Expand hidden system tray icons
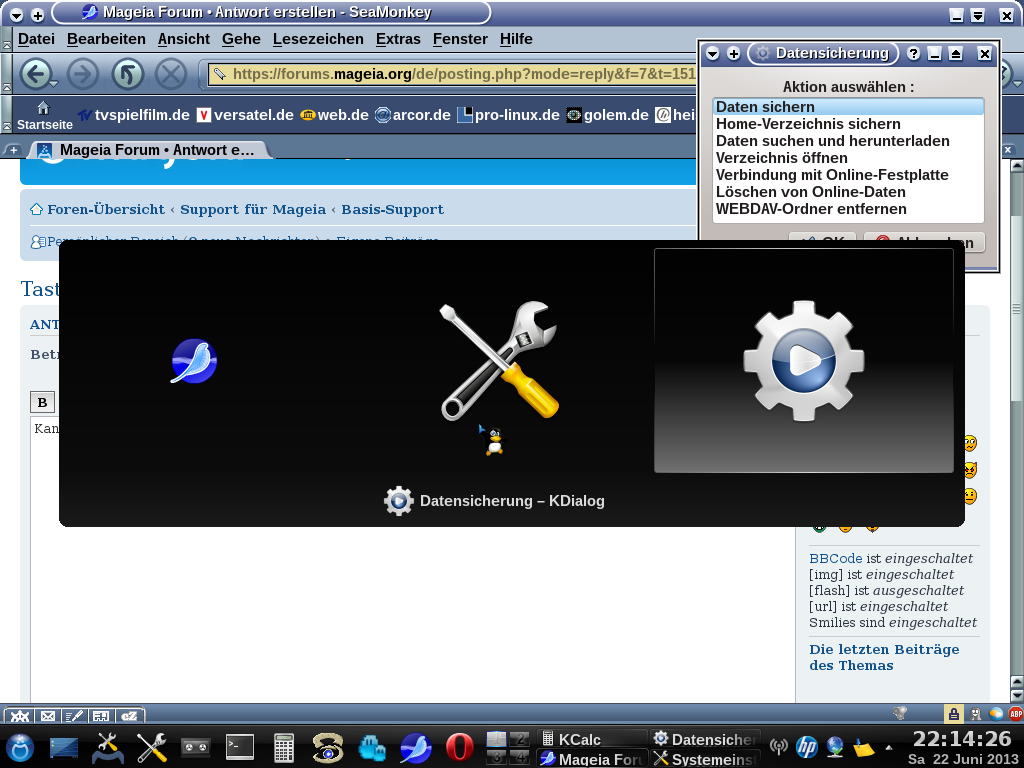This screenshot has width=1024, height=768. click(888, 746)
